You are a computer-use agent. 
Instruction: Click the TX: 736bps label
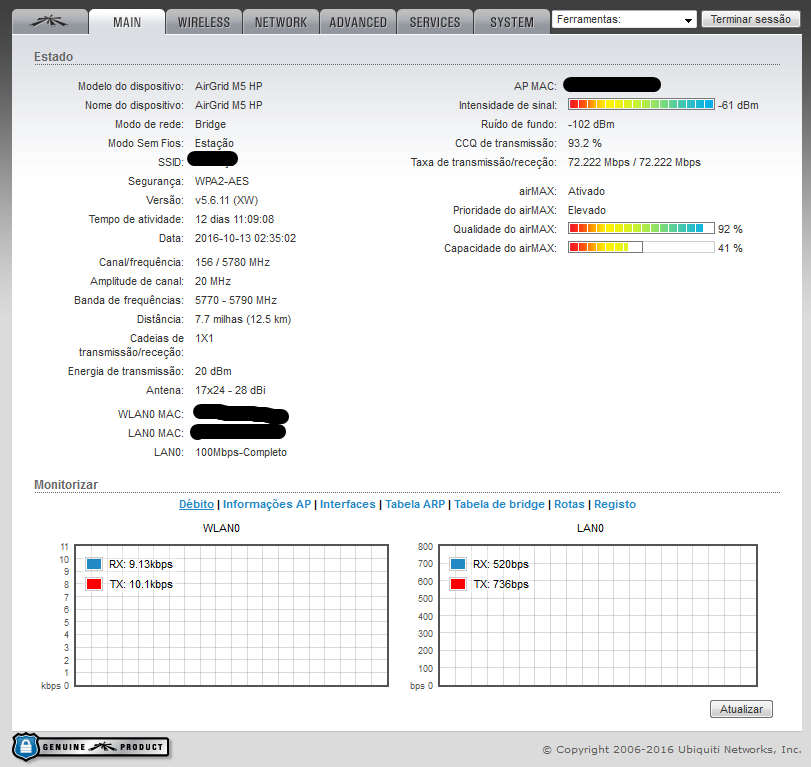click(x=501, y=584)
